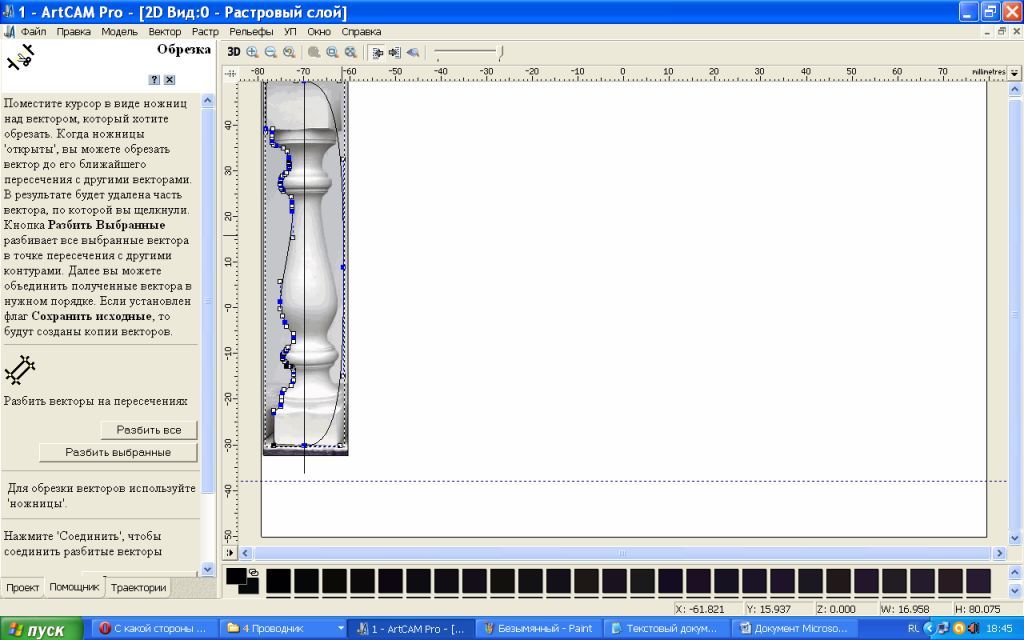Open the Рельефы menu
The height and width of the screenshot is (640, 1024).
pyautogui.click(x=251, y=31)
